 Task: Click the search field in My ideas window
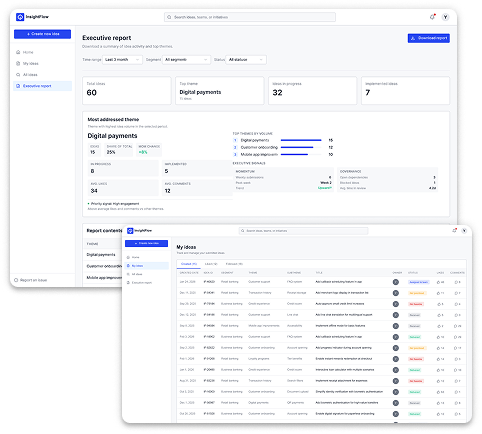tap(304, 231)
